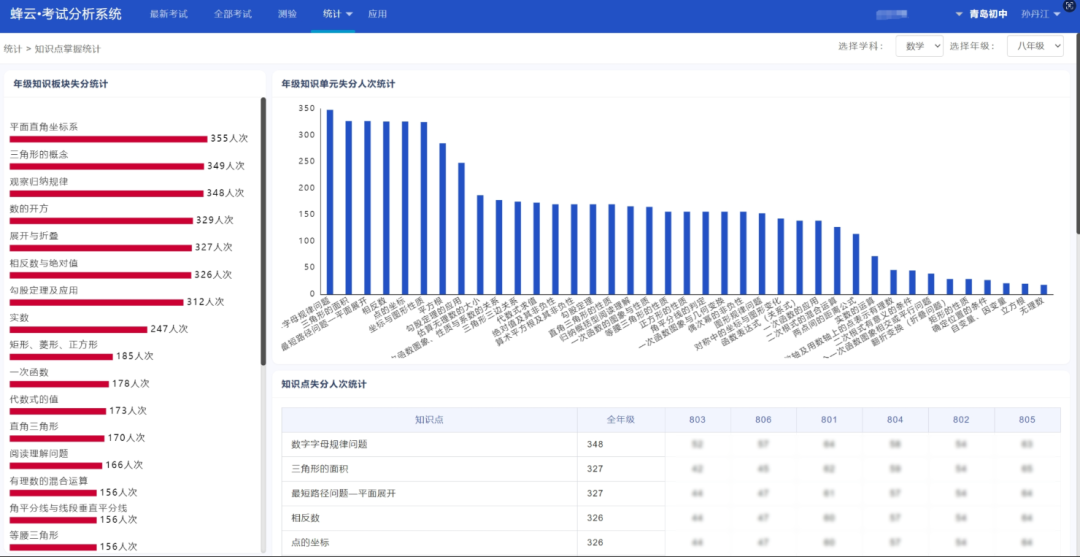Image resolution: width=1080 pixels, height=557 pixels.
Task: Click the left panel vertical scrollbar
Action: 263,231
